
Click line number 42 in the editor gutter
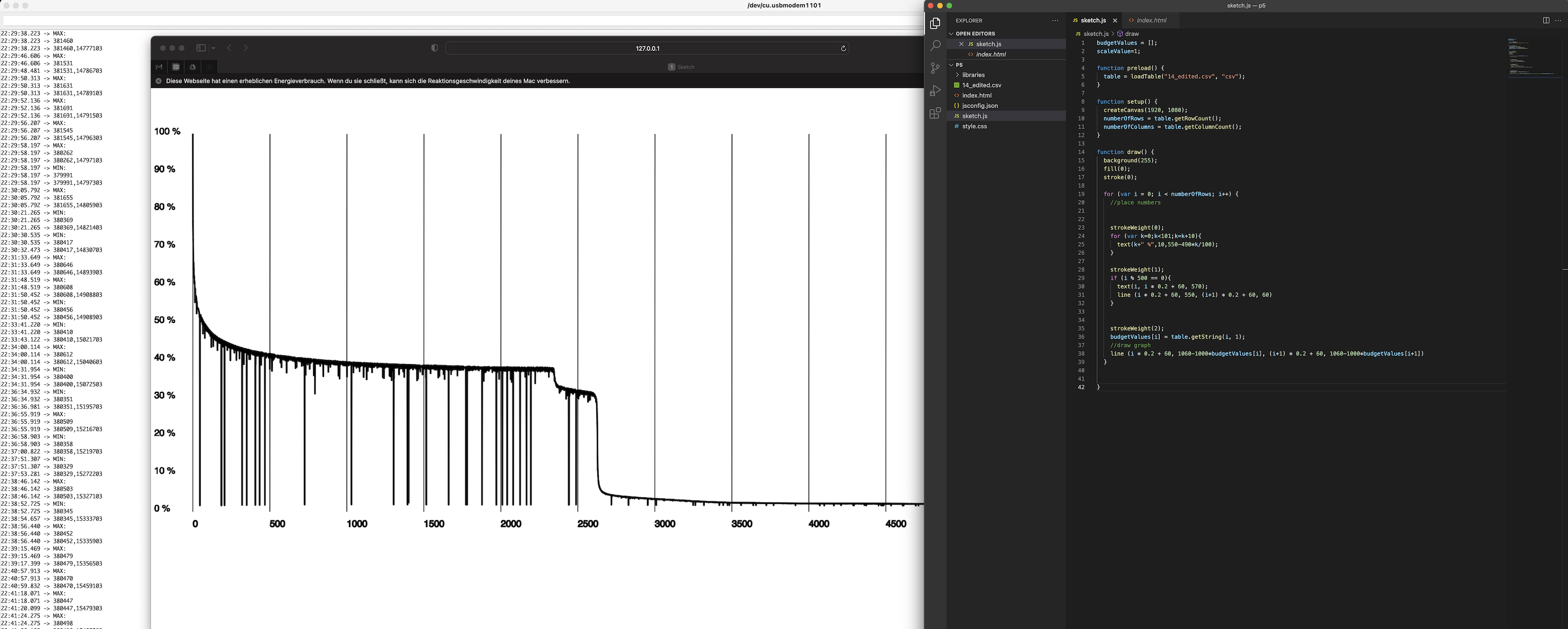[1081, 387]
